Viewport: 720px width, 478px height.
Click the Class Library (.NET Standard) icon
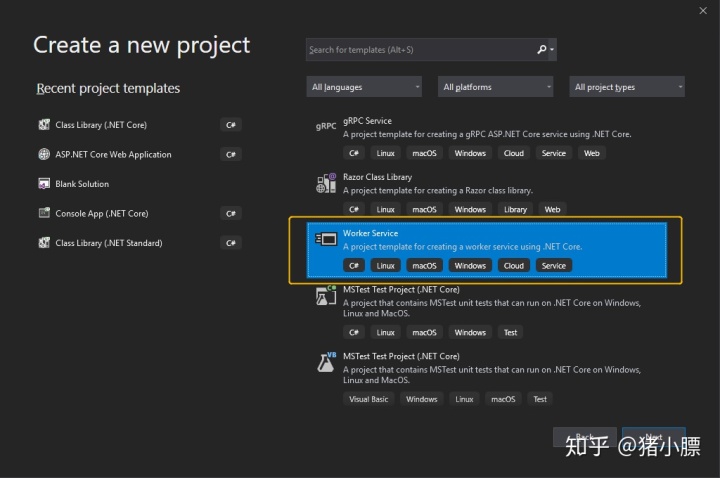click(44, 242)
